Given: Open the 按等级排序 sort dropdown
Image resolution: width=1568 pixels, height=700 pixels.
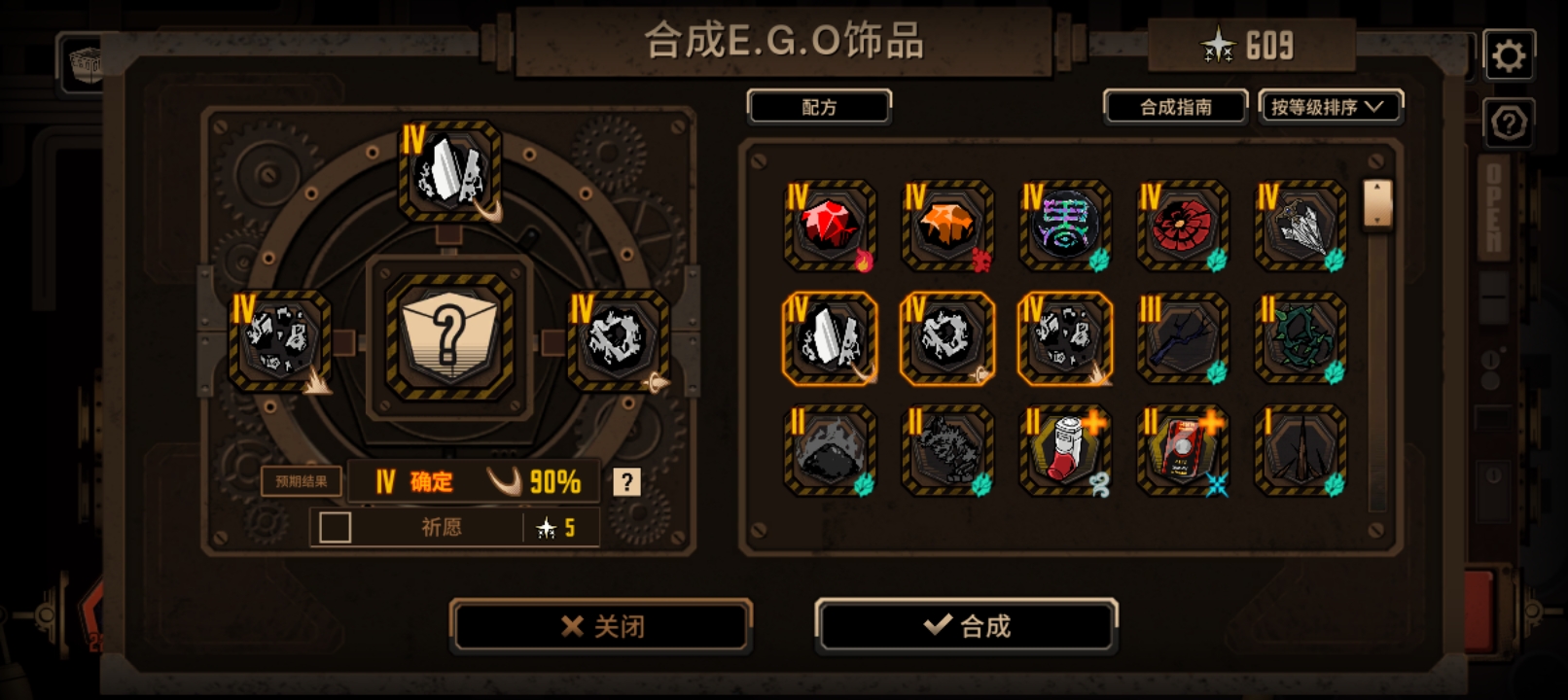Looking at the screenshot, I should (1331, 107).
